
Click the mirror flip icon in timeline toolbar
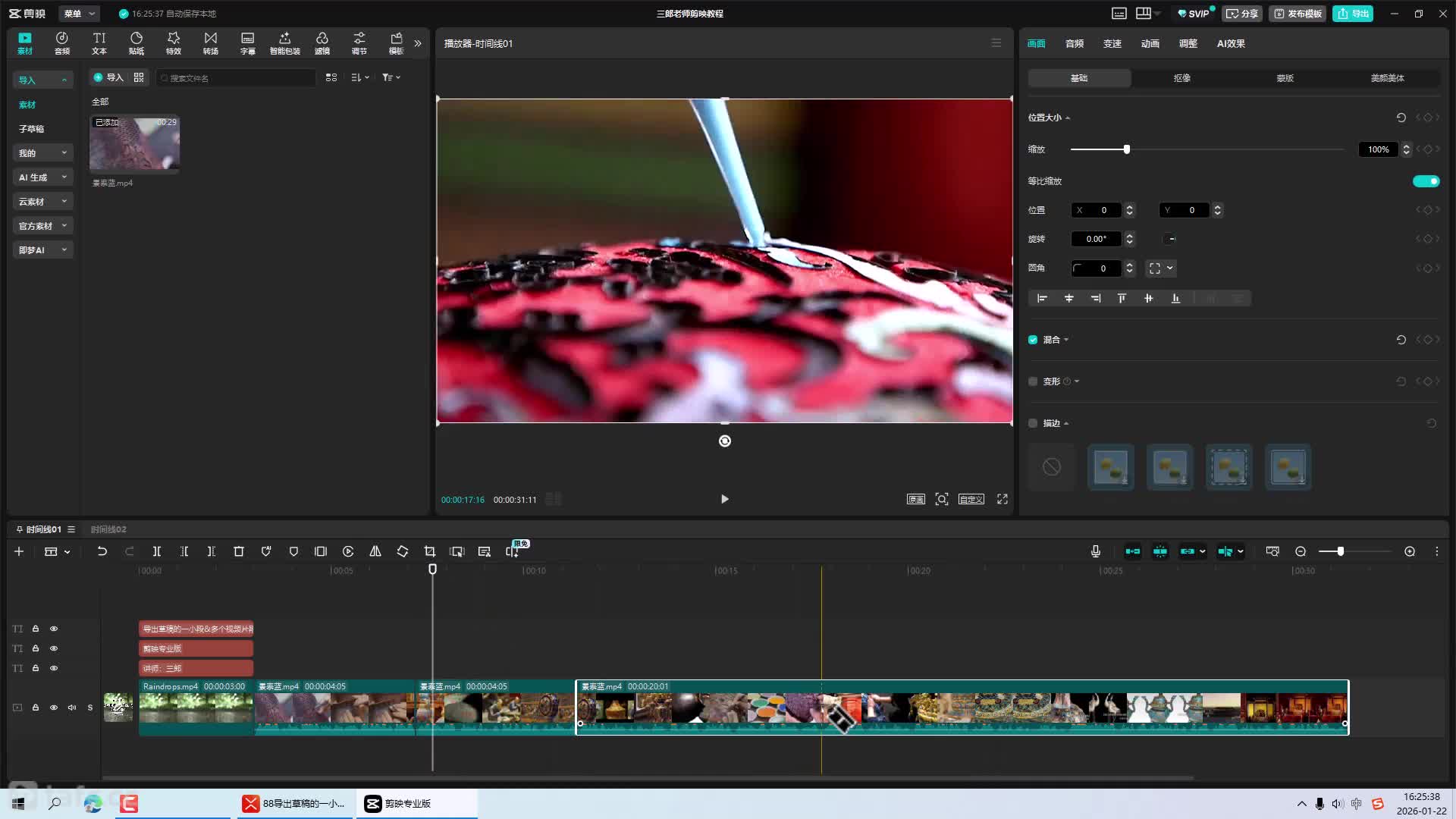[x=375, y=551]
